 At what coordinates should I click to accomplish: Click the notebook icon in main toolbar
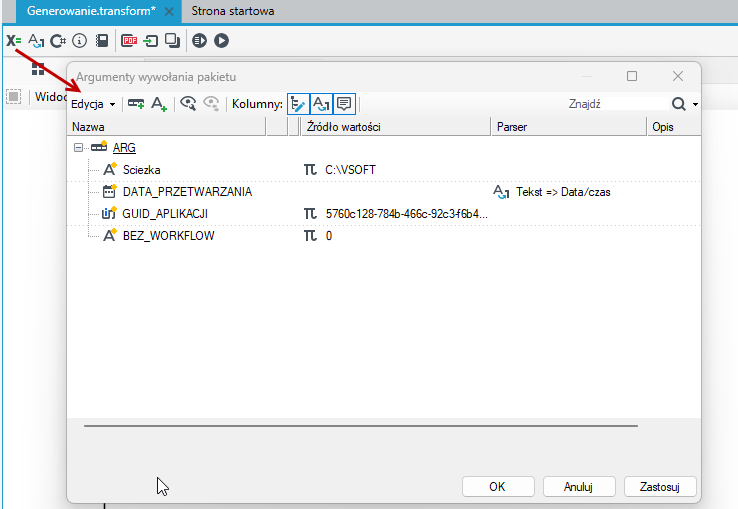click(102, 41)
